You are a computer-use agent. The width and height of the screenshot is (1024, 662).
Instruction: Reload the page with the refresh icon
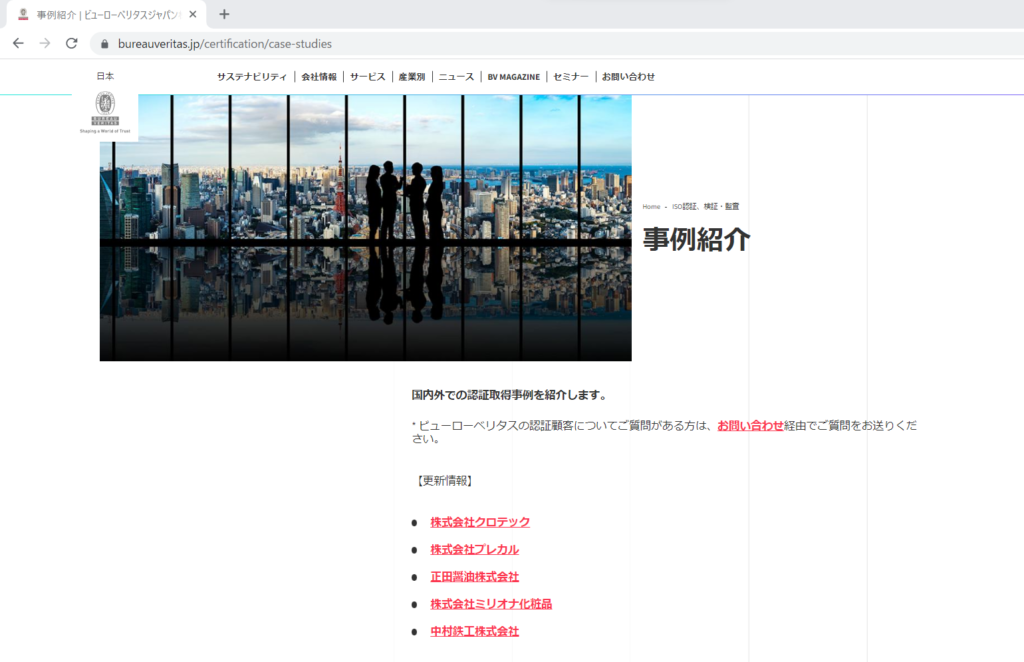pyautogui.click(x=71, y=43)
